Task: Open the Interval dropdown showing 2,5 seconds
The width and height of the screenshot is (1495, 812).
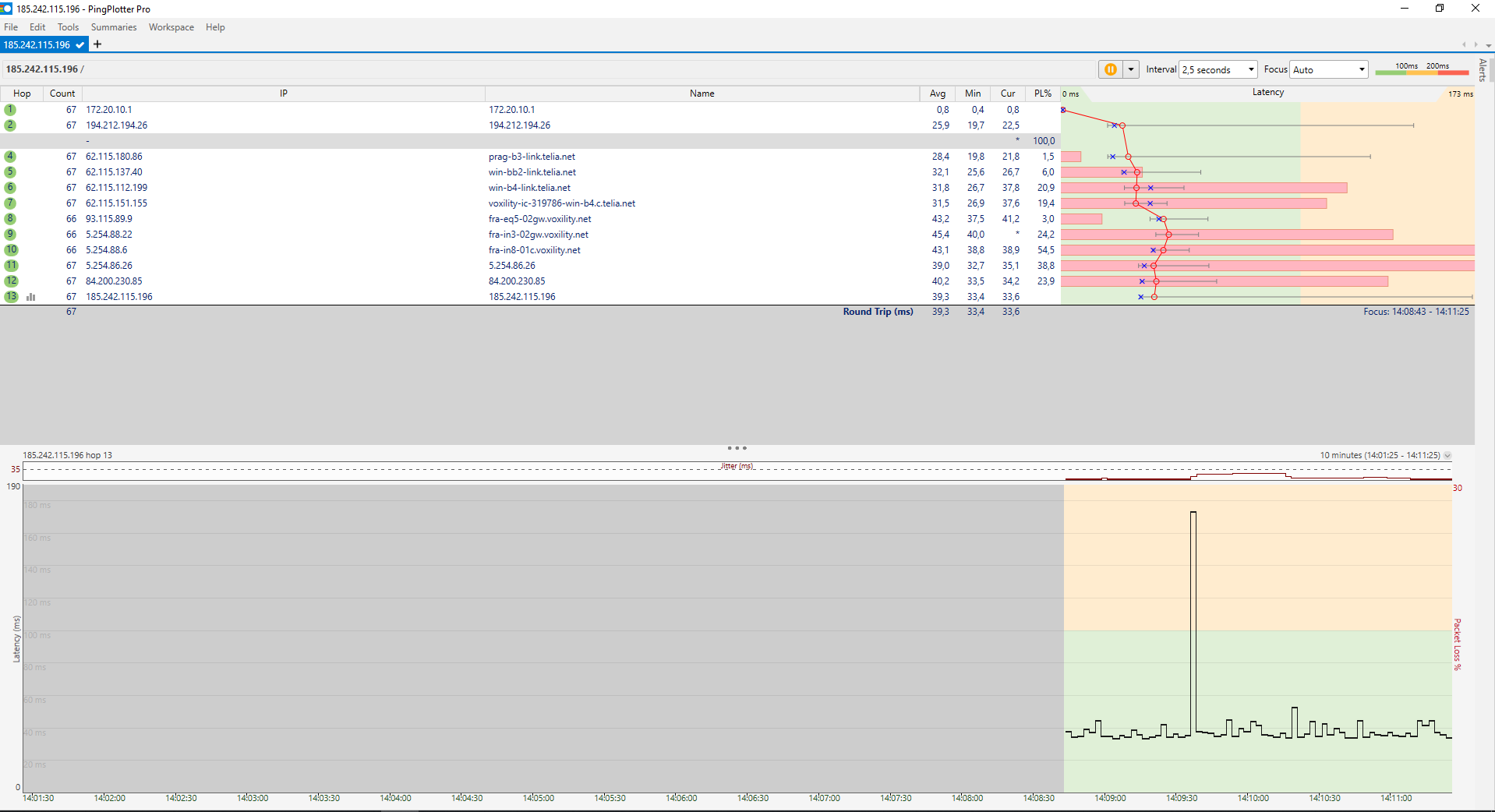Action: (1218, 69)
